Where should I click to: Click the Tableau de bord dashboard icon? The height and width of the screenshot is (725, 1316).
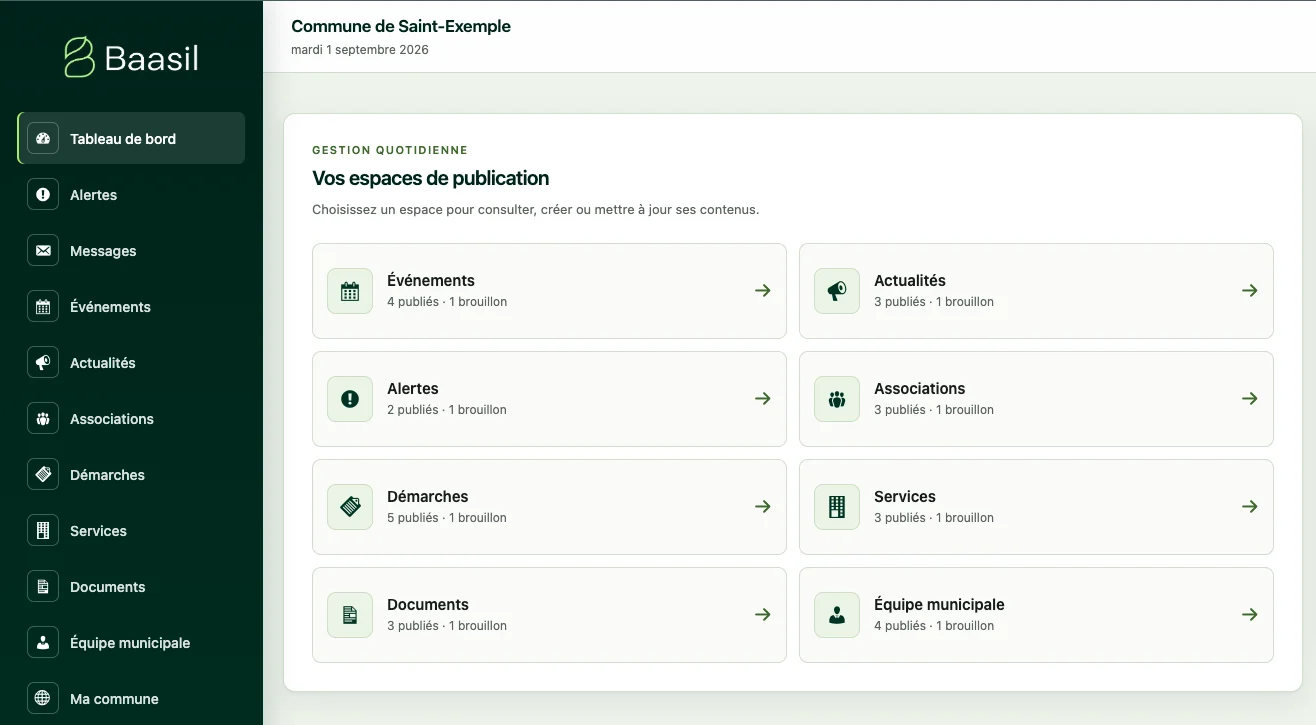43,139
